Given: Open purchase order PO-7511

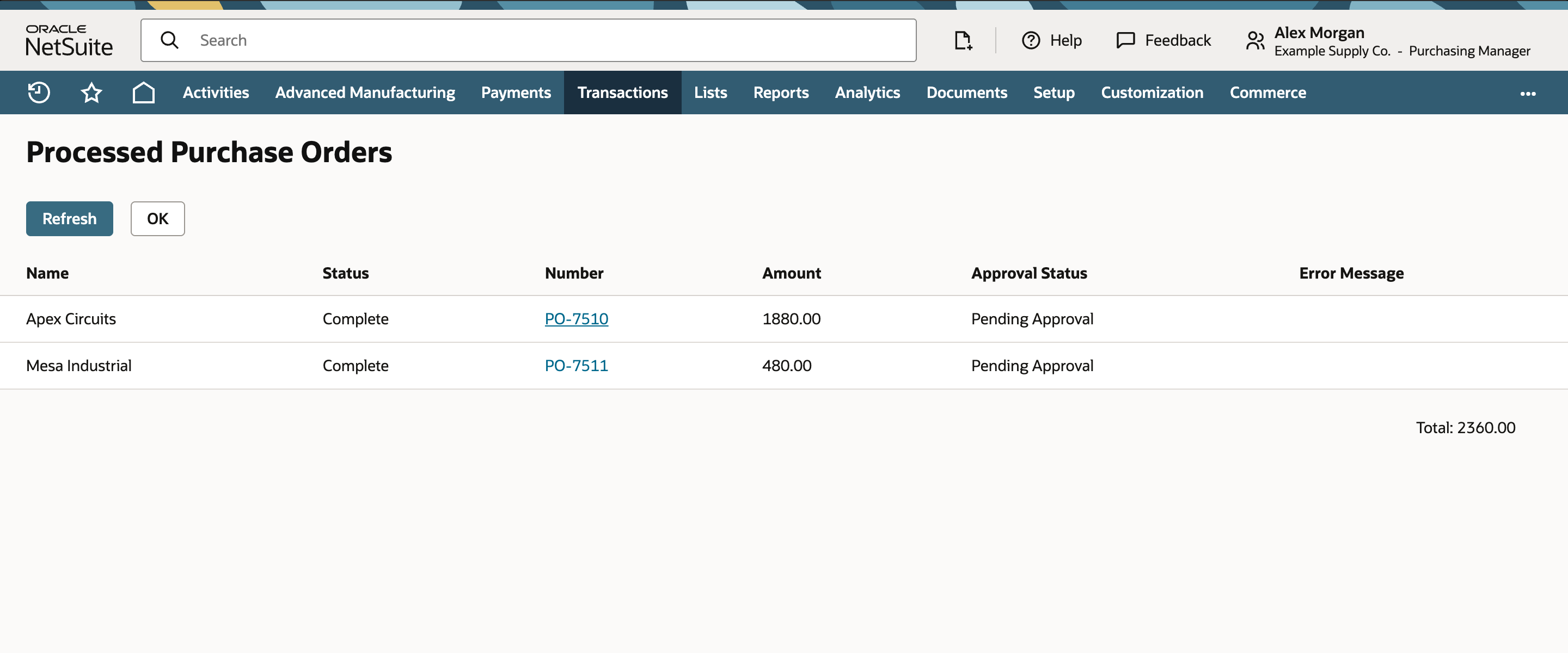Looking at the screenshot, I should tap(576, 366).
